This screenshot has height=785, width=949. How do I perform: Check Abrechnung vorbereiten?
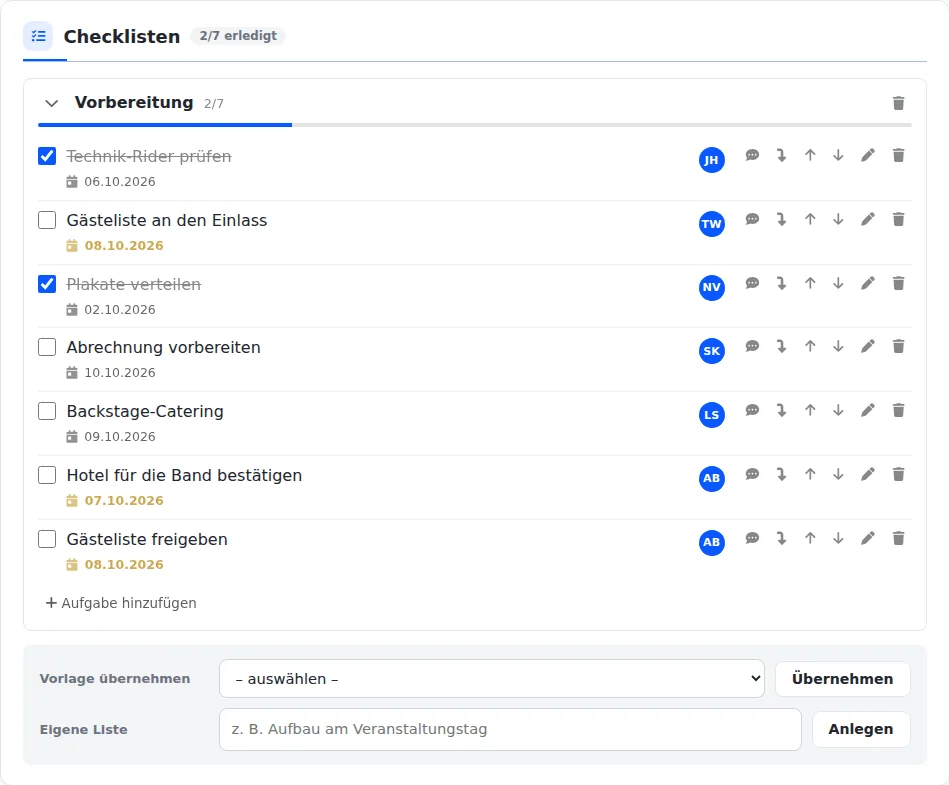(x=47, y=347)
